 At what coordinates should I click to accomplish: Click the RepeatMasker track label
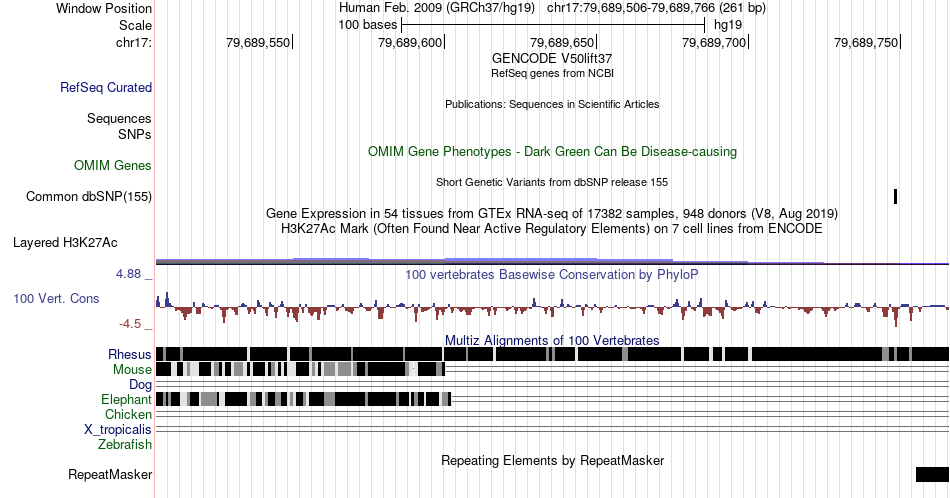click(x=110, y=474)
